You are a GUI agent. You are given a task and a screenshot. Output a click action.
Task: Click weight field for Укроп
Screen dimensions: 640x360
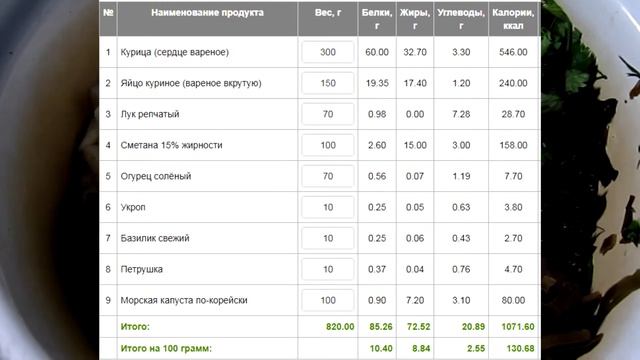[x=328, y=207]
